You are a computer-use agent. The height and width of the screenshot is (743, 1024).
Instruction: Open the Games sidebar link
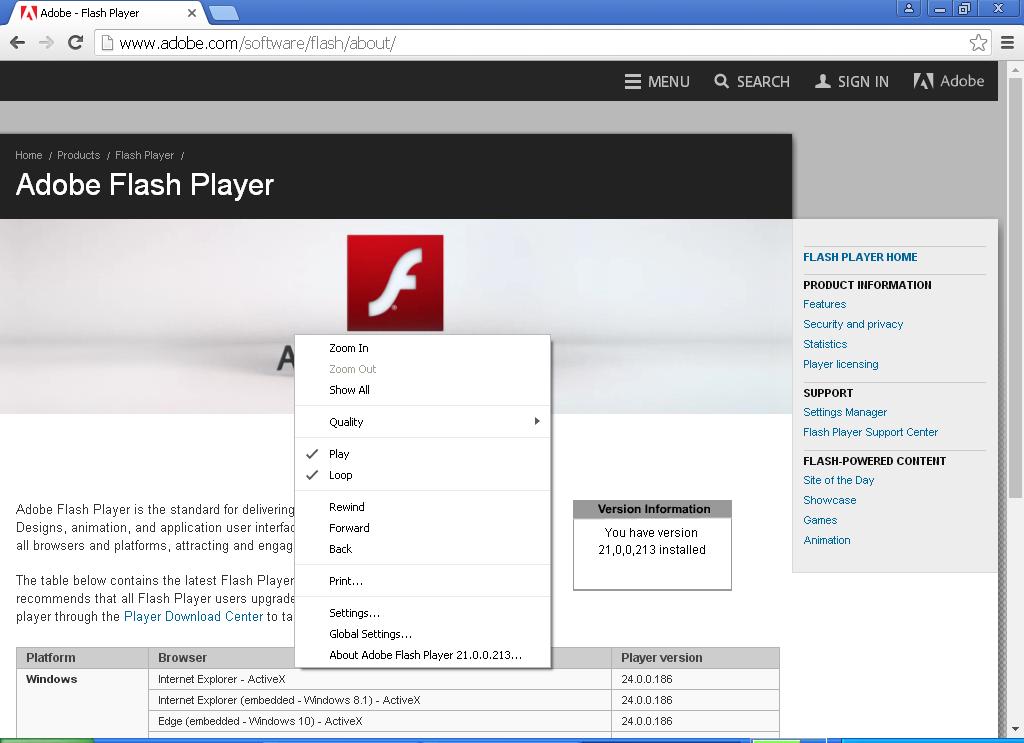coord(820,520)
